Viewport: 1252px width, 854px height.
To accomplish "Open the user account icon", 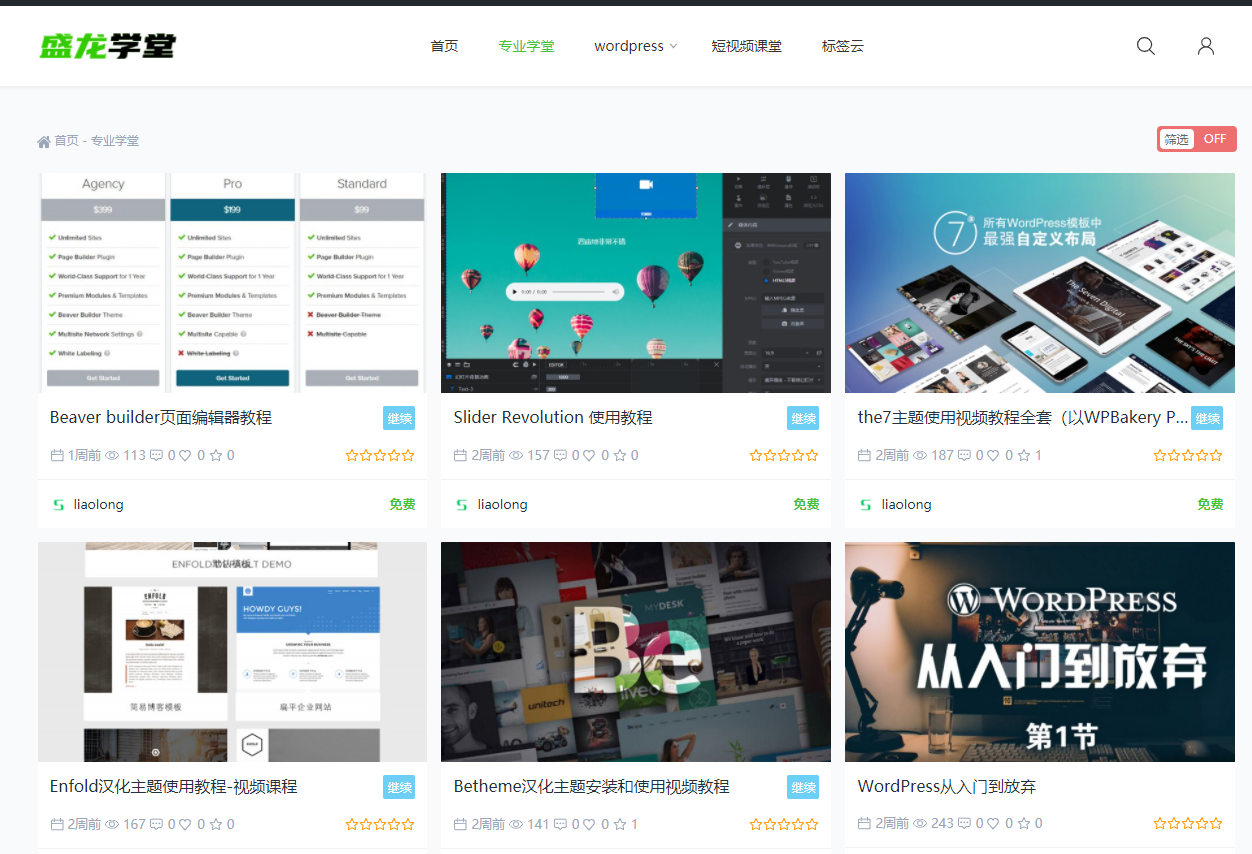I will (1206, 46).
